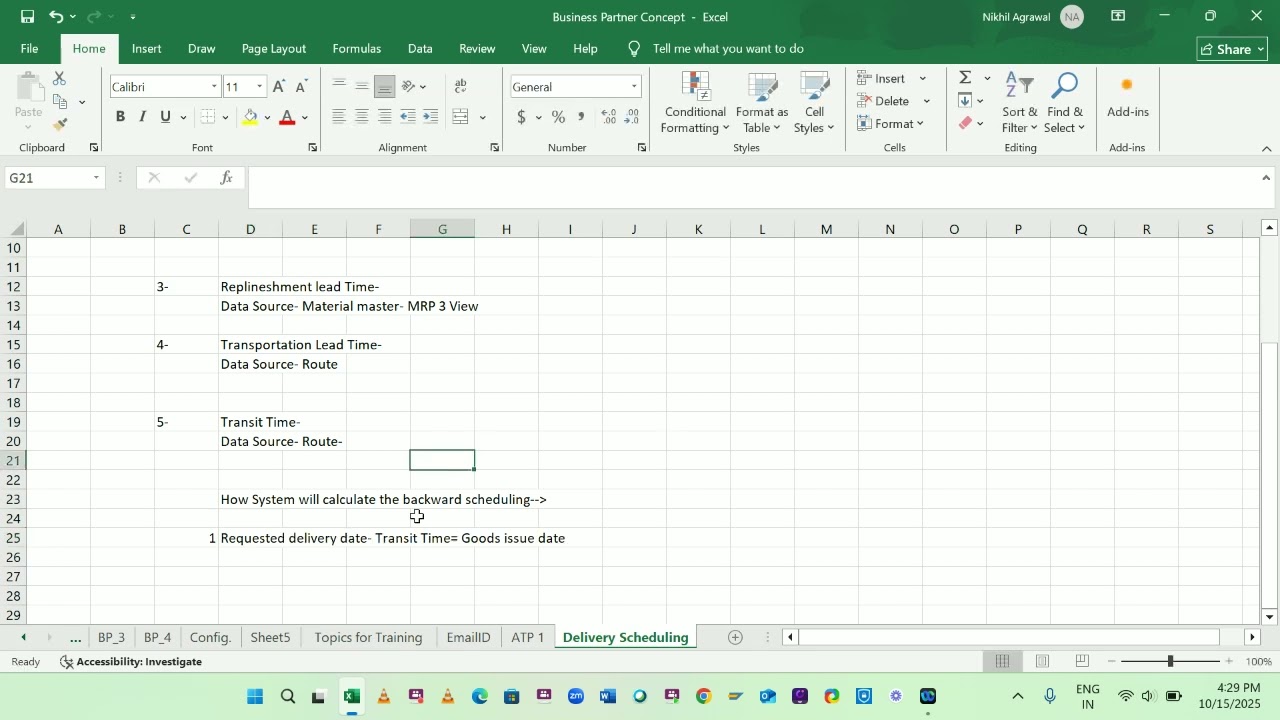Open the font name Calibri dropdown
This screenshot has width=1280, height=720.
214,87
